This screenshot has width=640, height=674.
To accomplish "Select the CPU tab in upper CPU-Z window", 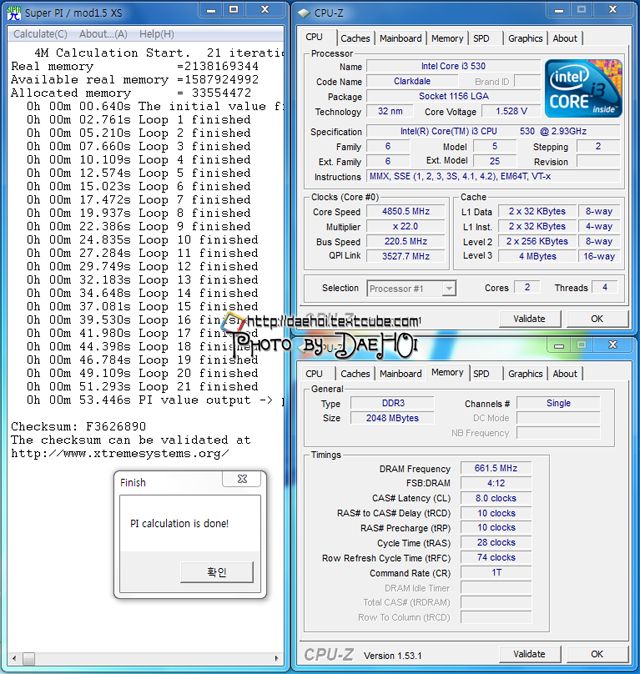I will click(x=314, y=37).
